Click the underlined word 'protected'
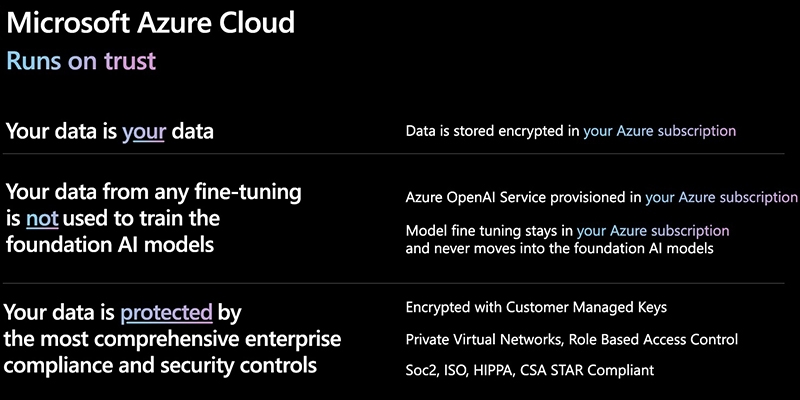 166,312
